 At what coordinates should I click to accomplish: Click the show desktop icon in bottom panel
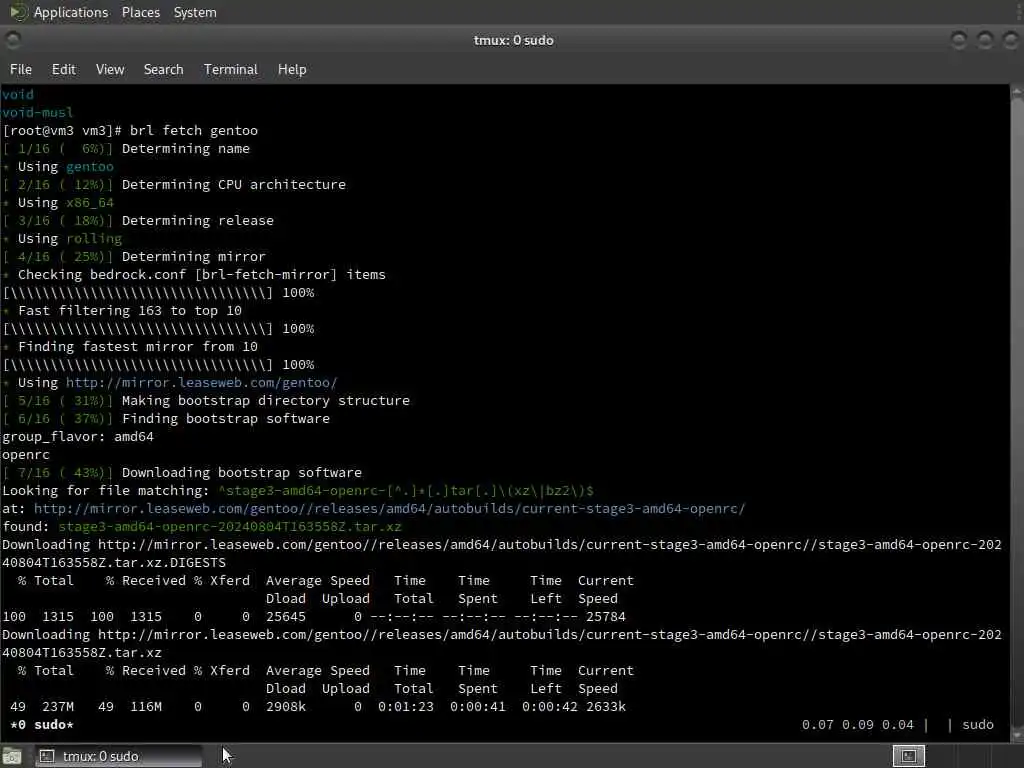click(12, 756)
